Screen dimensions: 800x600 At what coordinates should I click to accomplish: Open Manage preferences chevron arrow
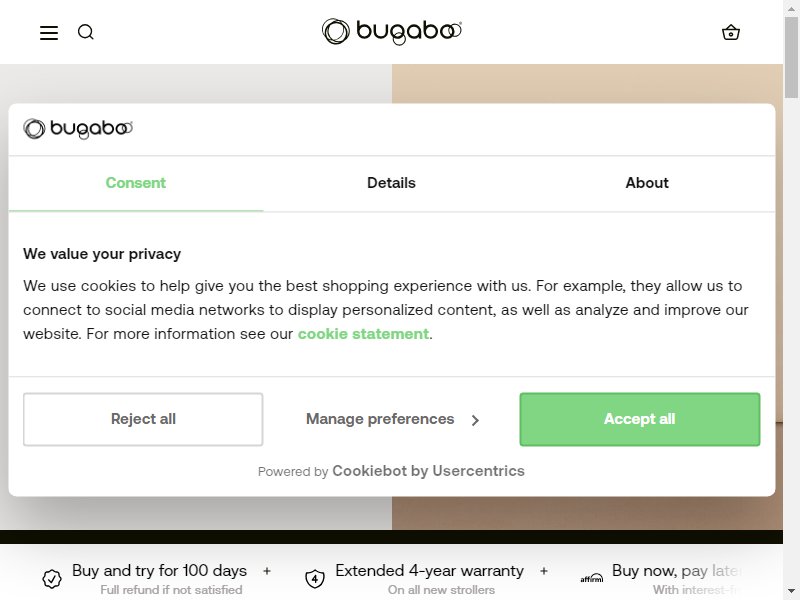click(x=476, y=420)
